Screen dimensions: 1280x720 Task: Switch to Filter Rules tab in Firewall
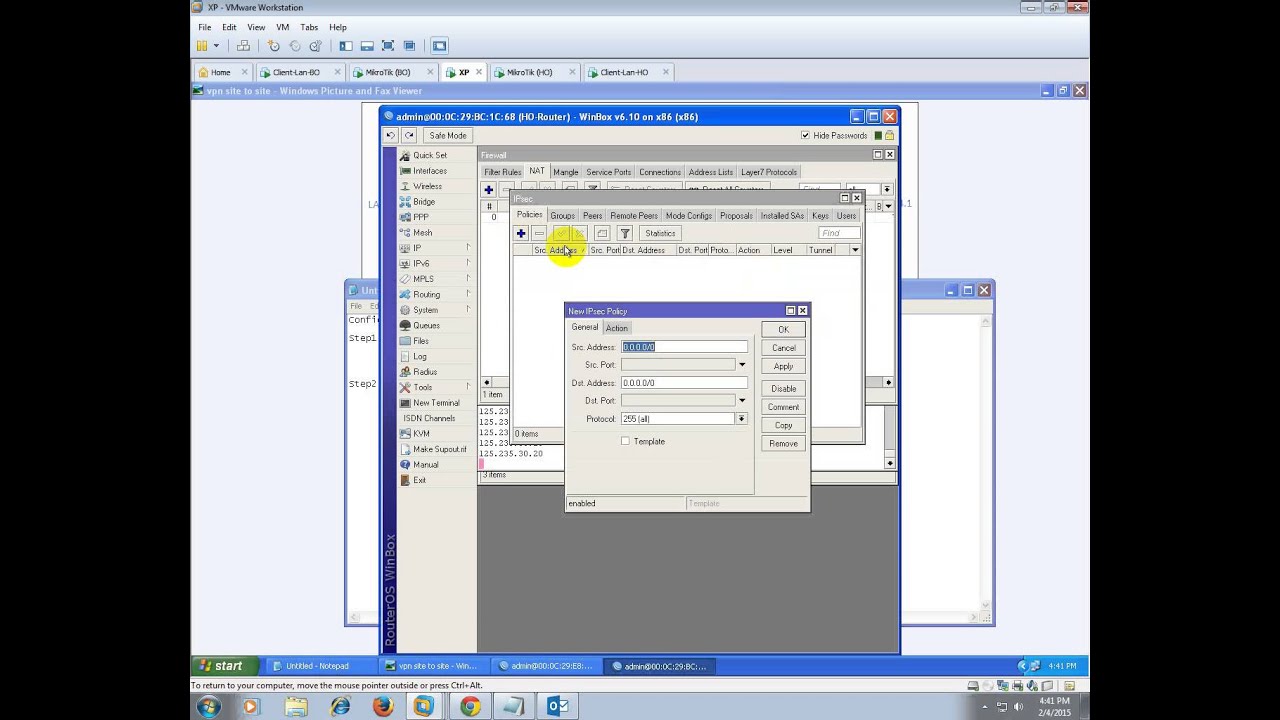tap(502, 172)
